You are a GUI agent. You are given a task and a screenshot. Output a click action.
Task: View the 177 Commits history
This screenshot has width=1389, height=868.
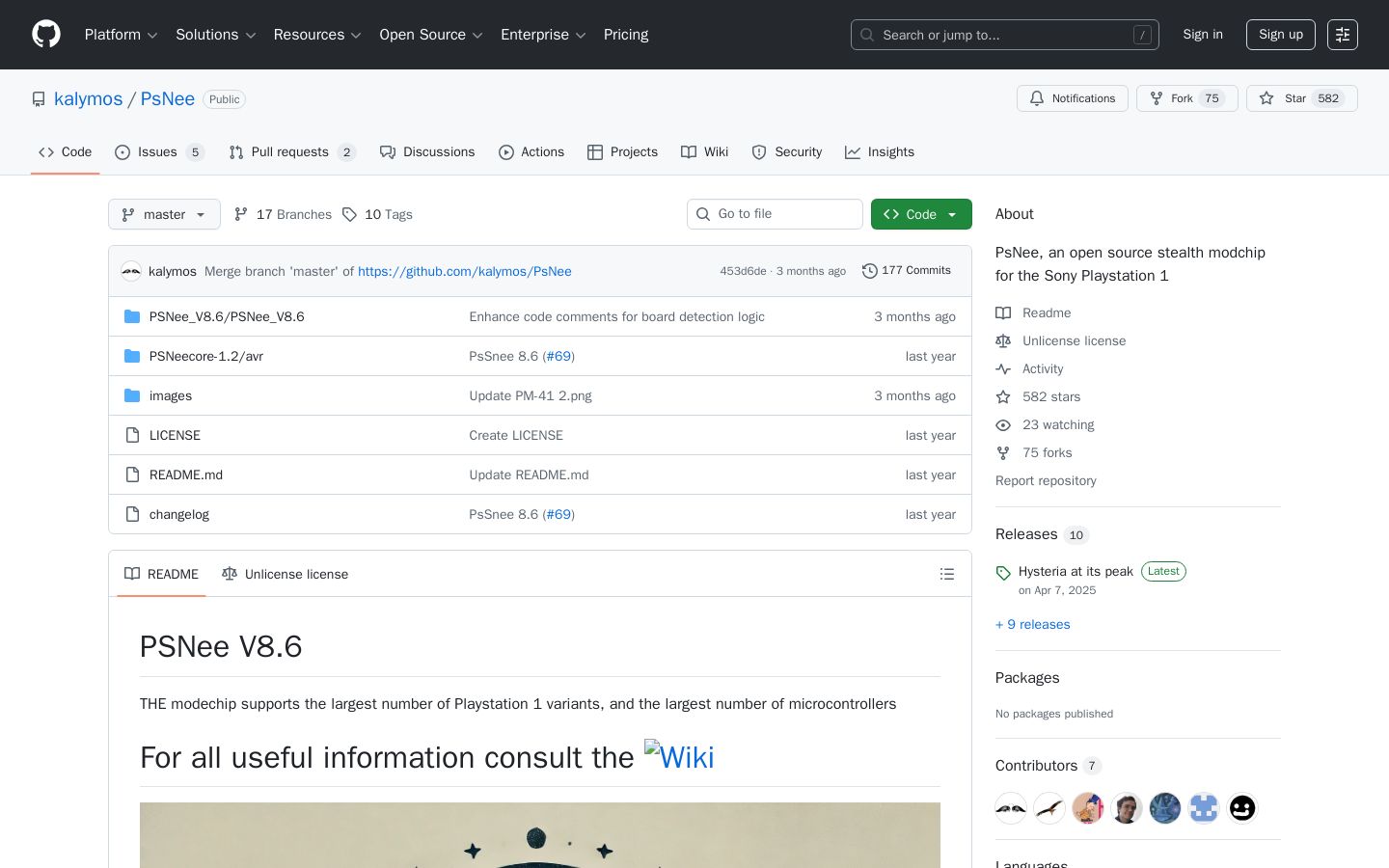coord(907,271)
